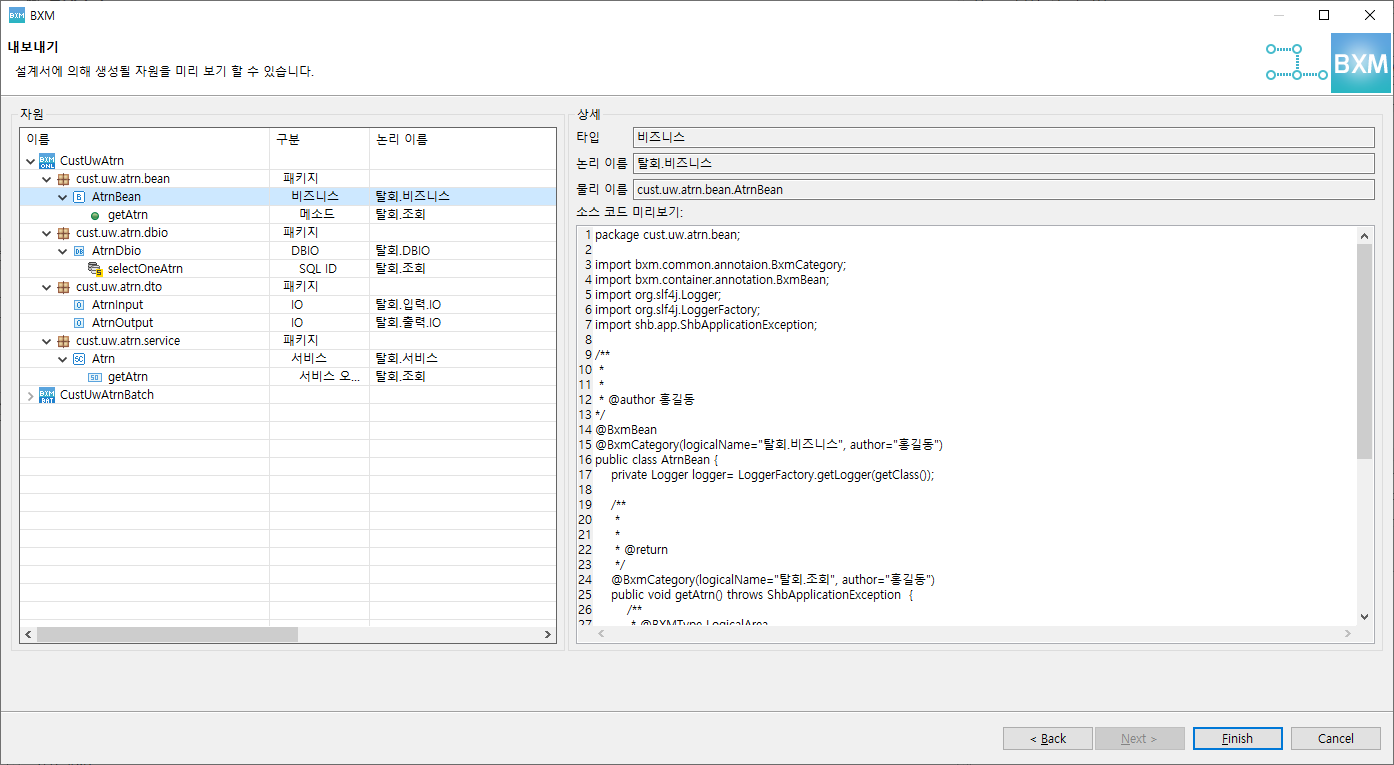The width and height of the screenshot is (1394, 765).
Task: Click the 물리 이름 text field
Action: coord(1003,189)
